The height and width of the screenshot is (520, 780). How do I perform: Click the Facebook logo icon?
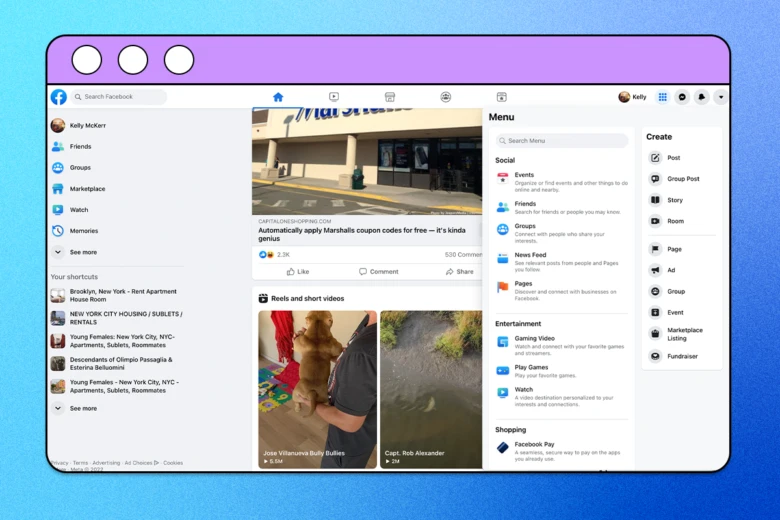59,97
